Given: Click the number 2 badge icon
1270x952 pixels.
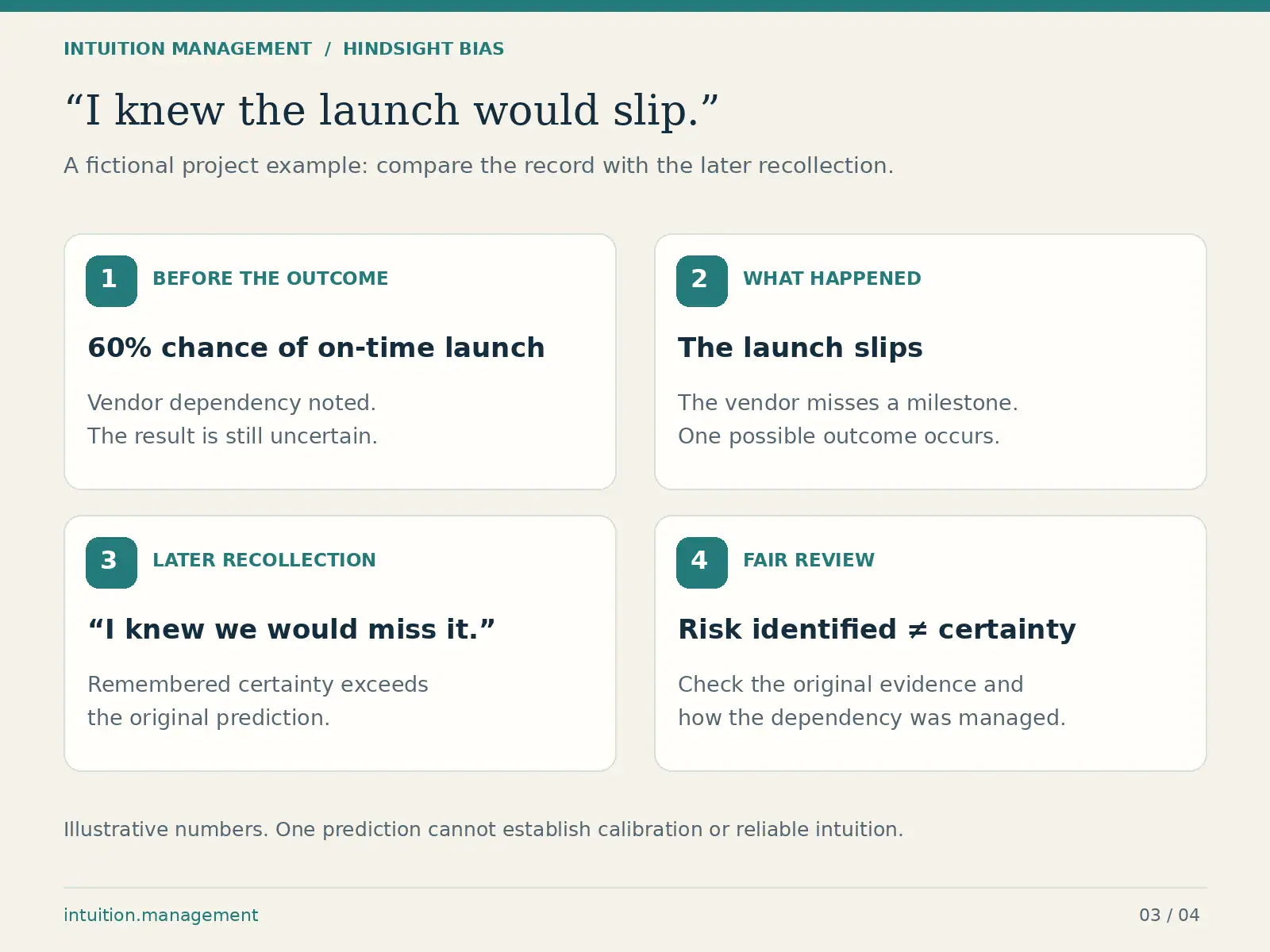Looking at the screenshot, I should tap(702, 281).
